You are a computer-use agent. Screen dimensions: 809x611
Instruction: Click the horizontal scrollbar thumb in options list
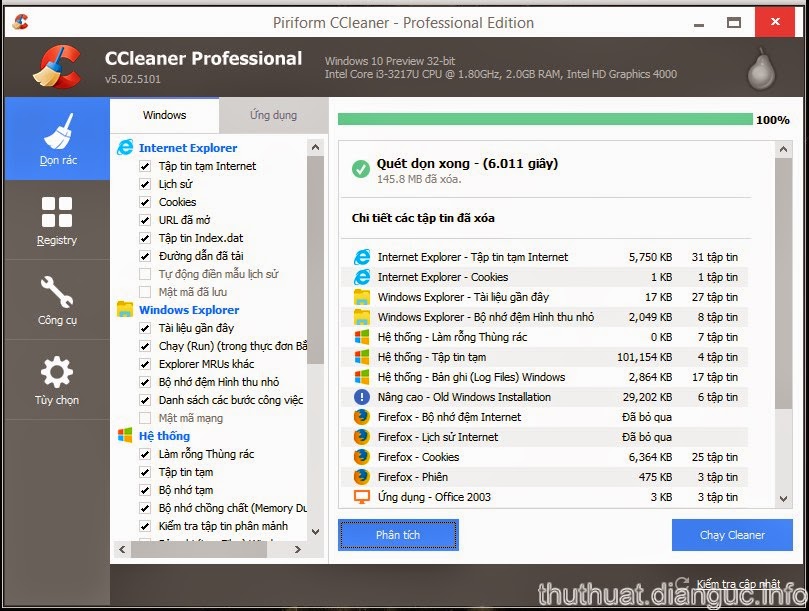coord(199,550)
